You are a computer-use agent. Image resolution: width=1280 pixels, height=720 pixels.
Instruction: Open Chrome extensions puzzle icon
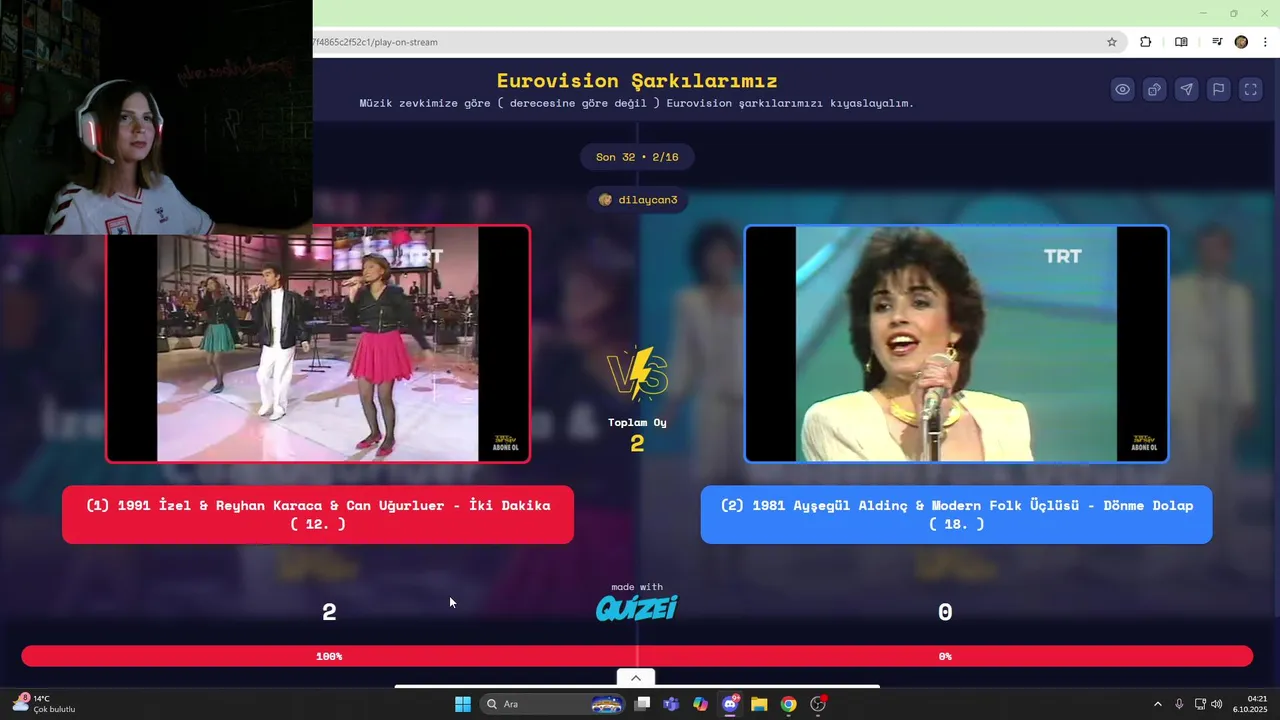coord(1146,42)
